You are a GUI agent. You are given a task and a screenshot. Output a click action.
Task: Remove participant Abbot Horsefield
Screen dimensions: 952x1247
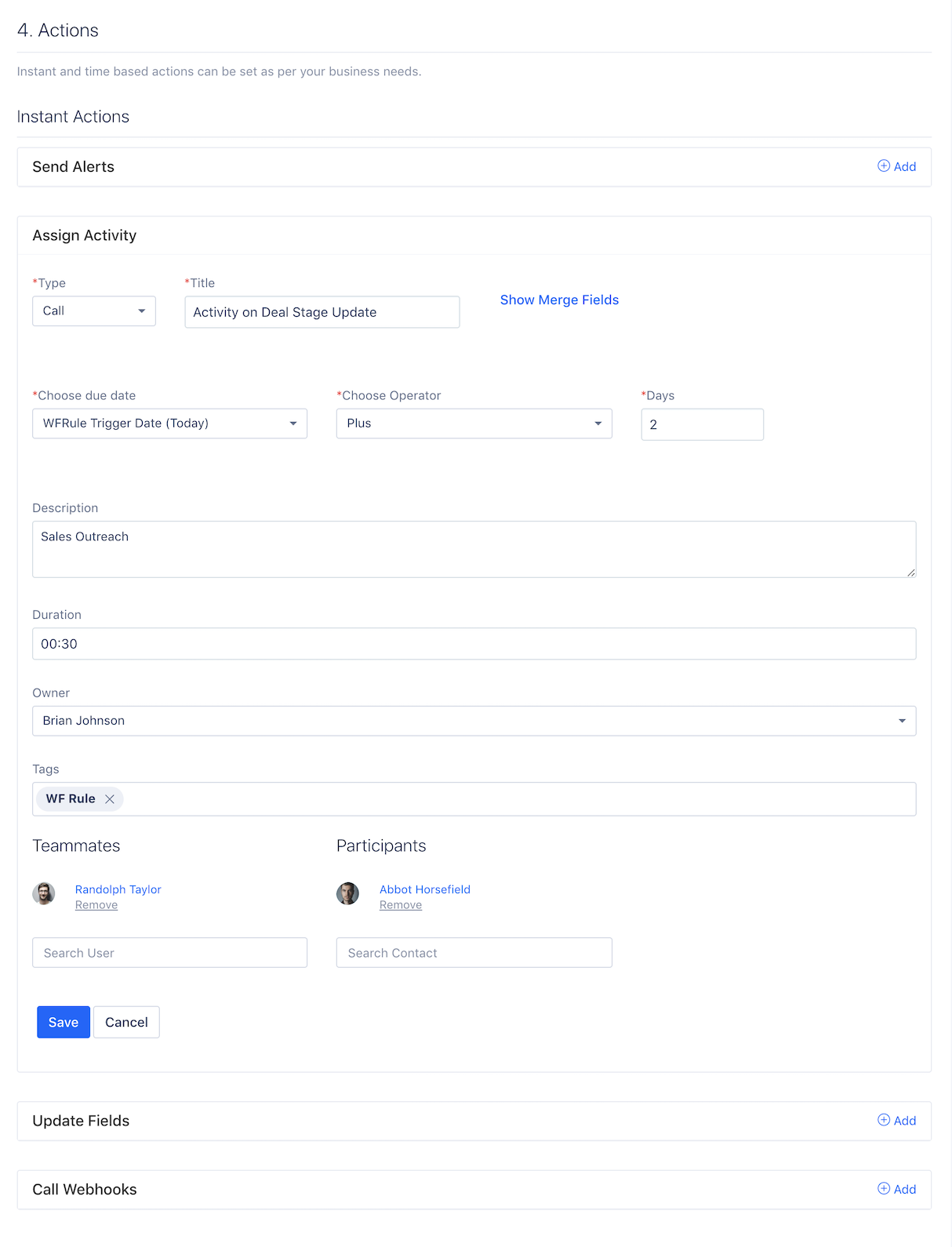click(x=401, y=905)
